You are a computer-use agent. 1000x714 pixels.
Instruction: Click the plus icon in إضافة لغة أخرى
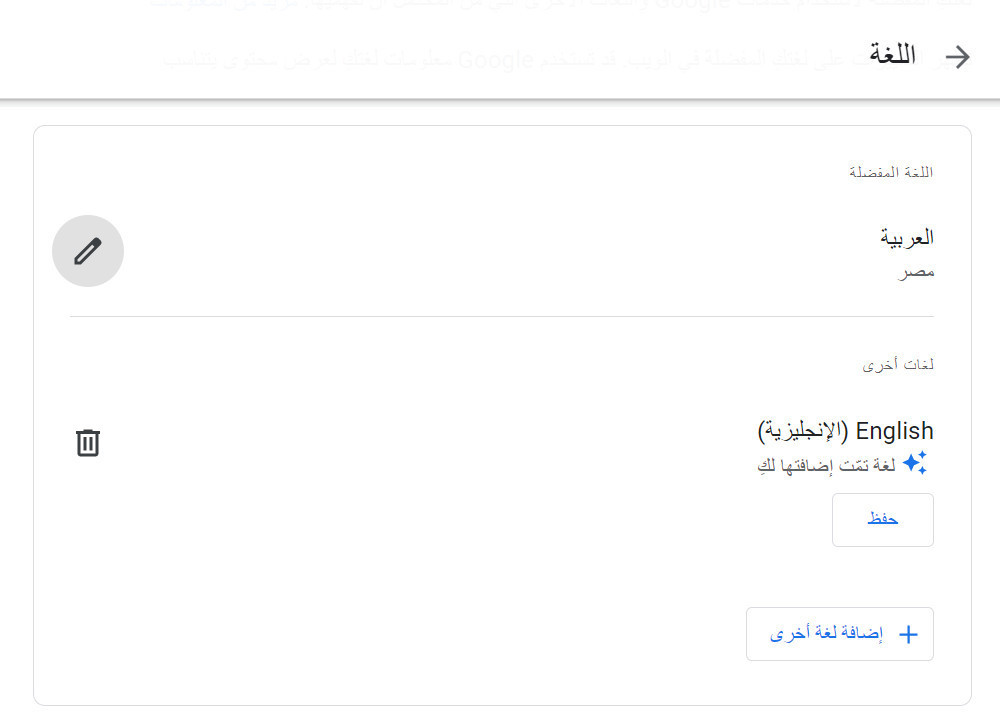(908, 634)
